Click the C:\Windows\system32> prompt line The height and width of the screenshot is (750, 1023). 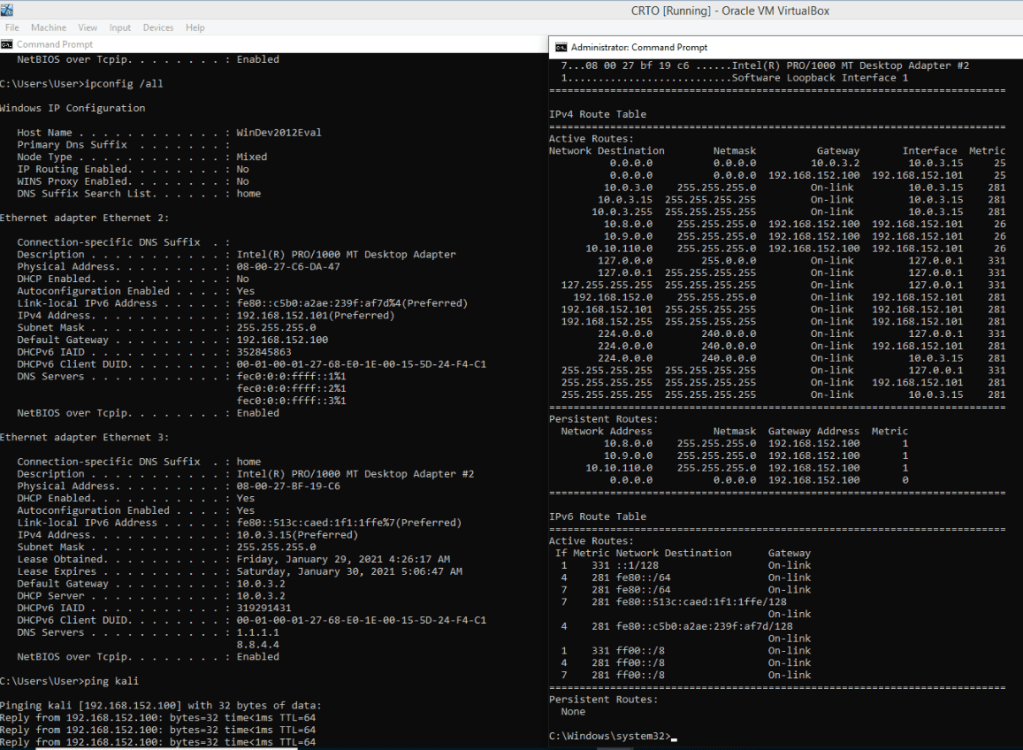[608, 736]
